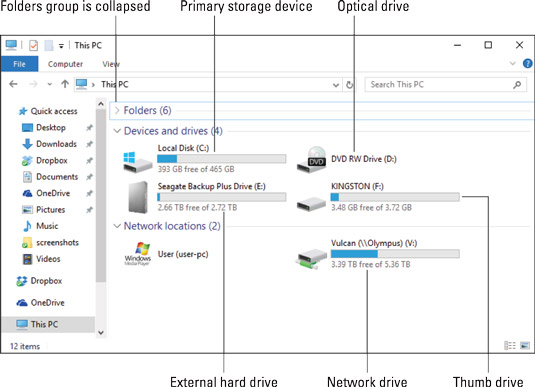Screen dimensions: 535x387
Task: Open User (user-pc) media player icon
Action: [x=138, y=254]
